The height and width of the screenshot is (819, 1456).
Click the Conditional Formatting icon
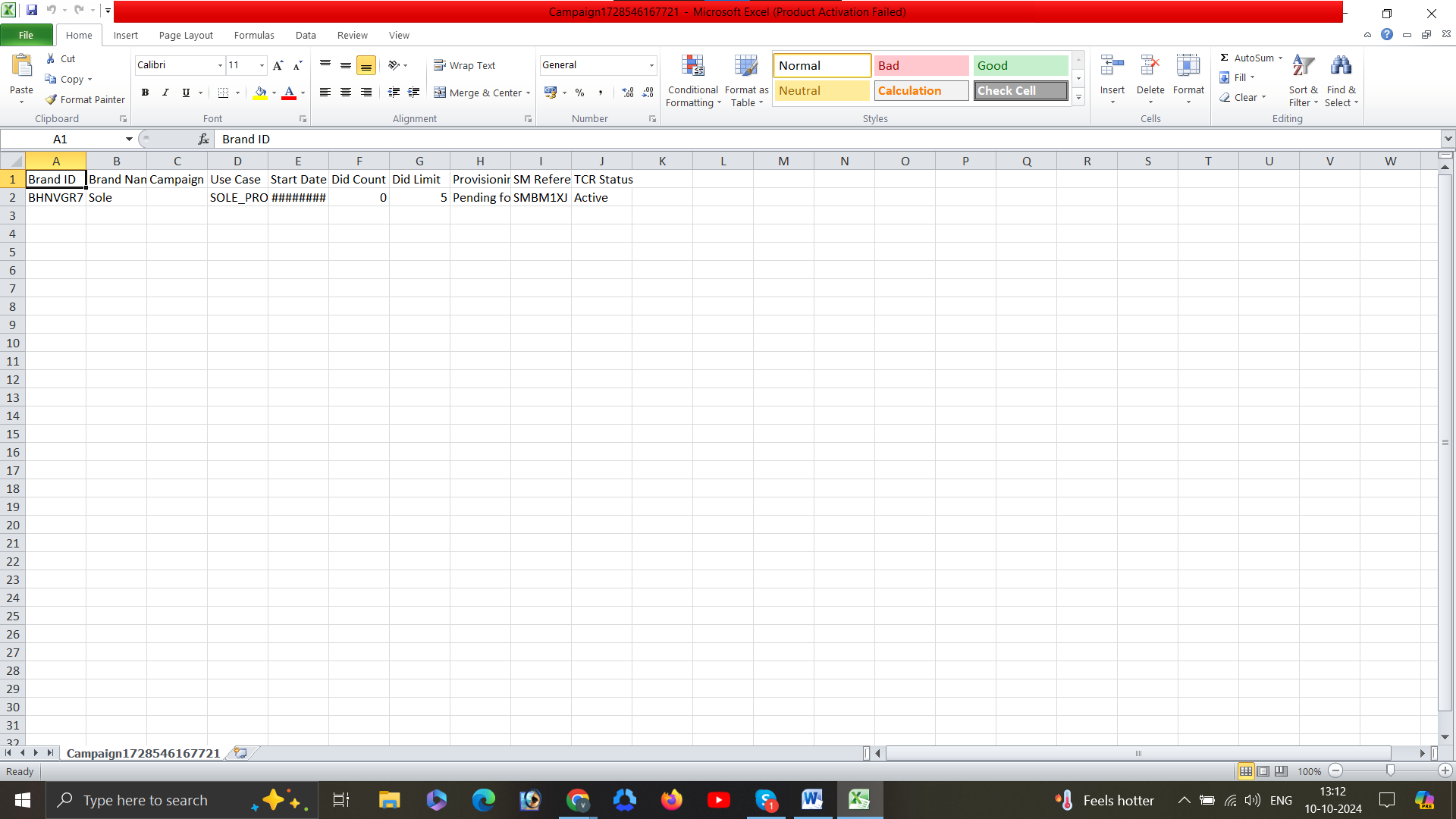click(692, 67)
